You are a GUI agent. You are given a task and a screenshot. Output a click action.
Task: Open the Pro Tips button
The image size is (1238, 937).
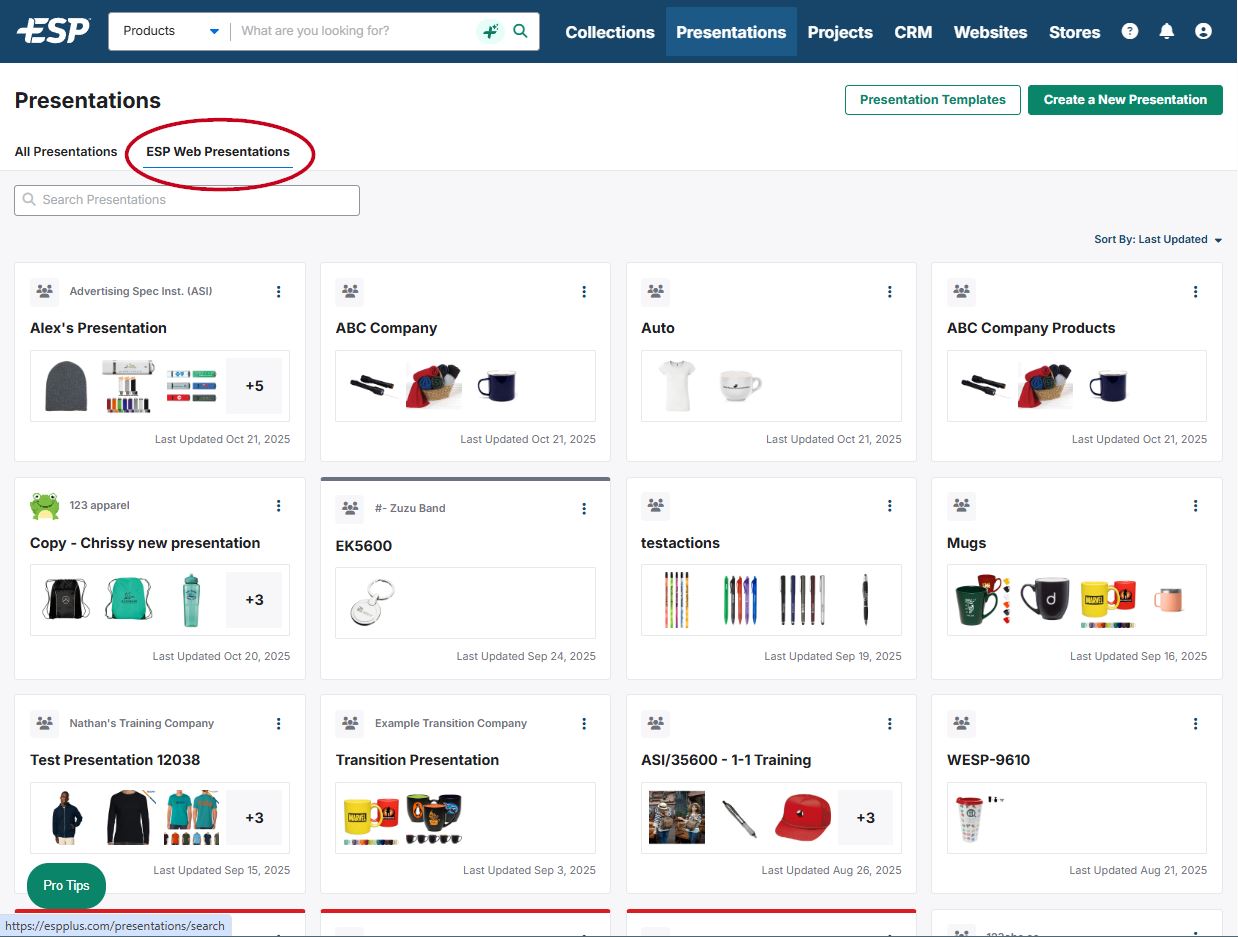pos(66,885)
